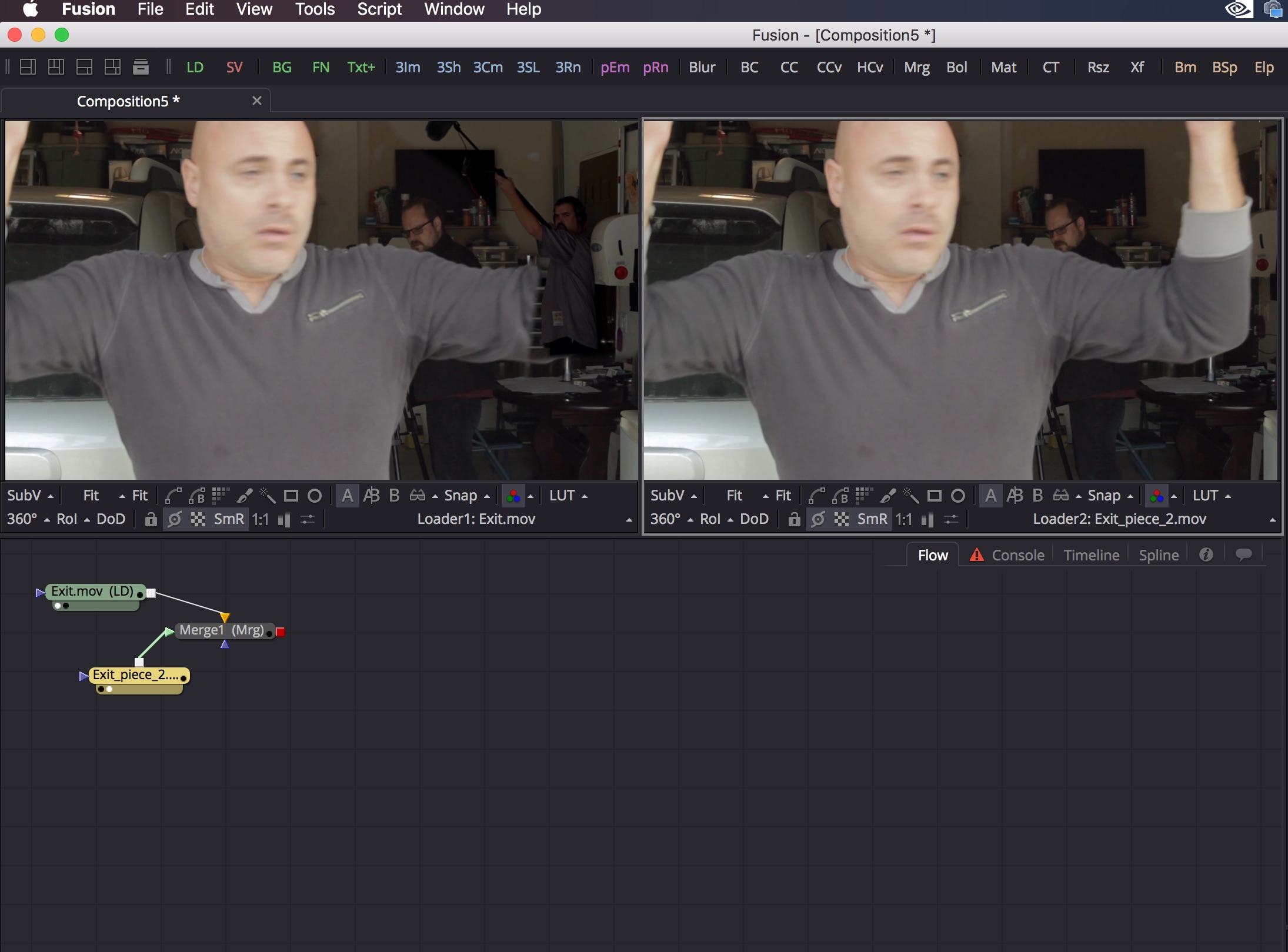Toggle SmR smooth resize in Loader1 viewer

[229, 519]
